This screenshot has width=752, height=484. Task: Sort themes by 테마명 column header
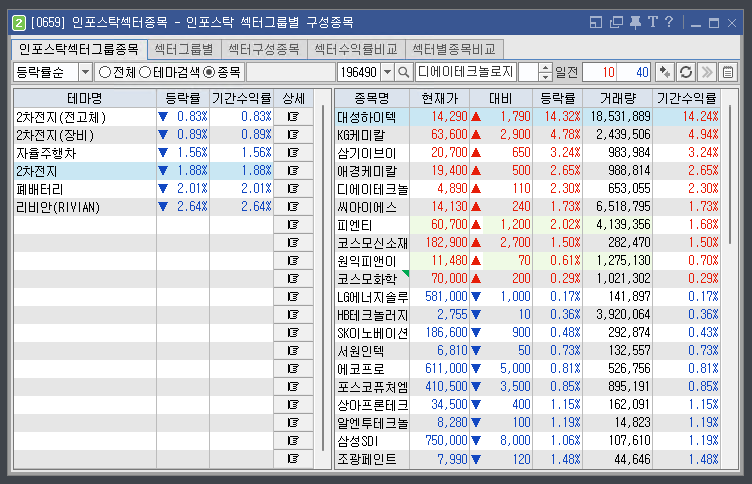tap(85, 98)
